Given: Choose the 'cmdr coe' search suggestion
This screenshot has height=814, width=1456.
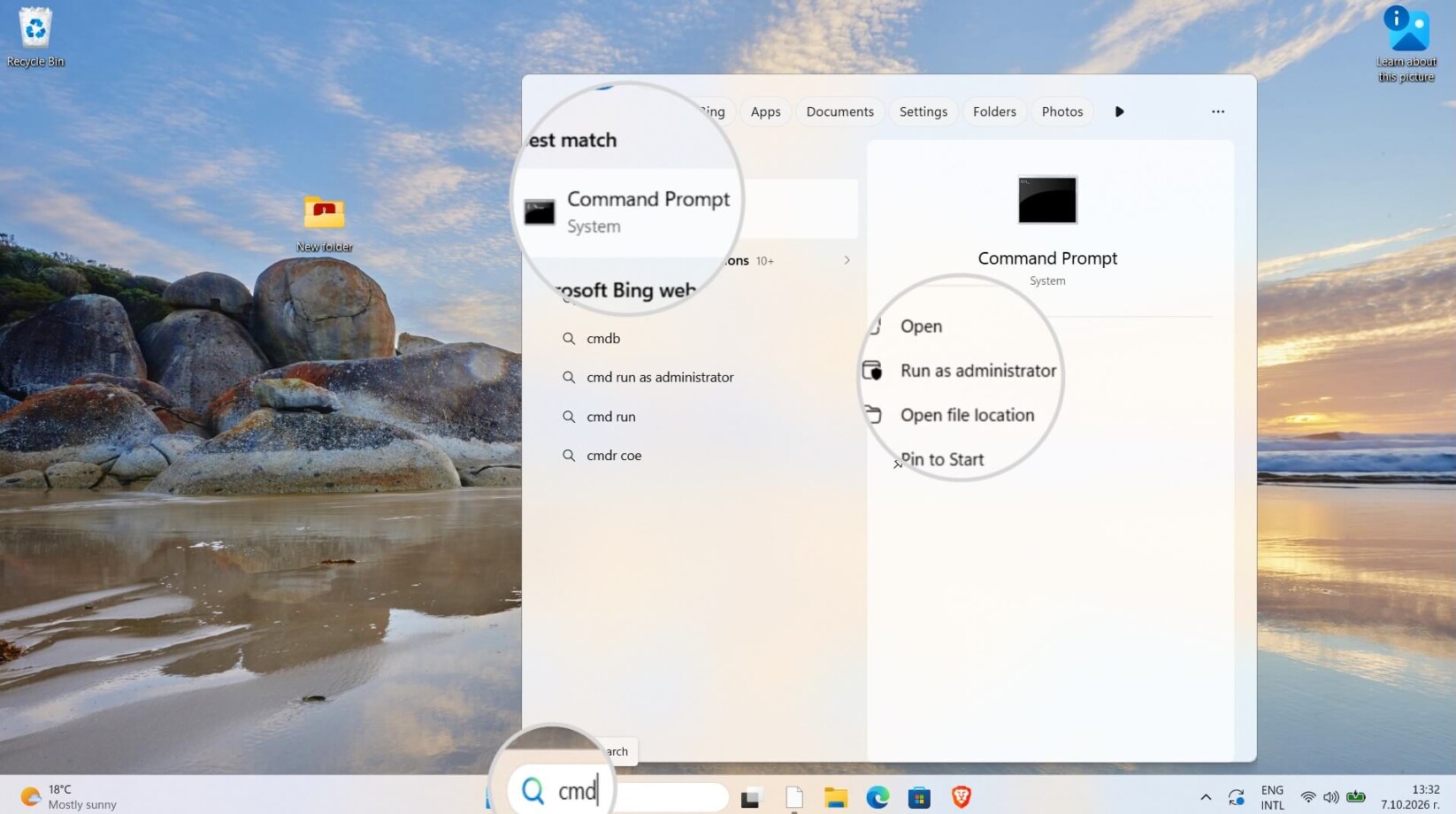Looking at the screenshot, I should point(614,455).
